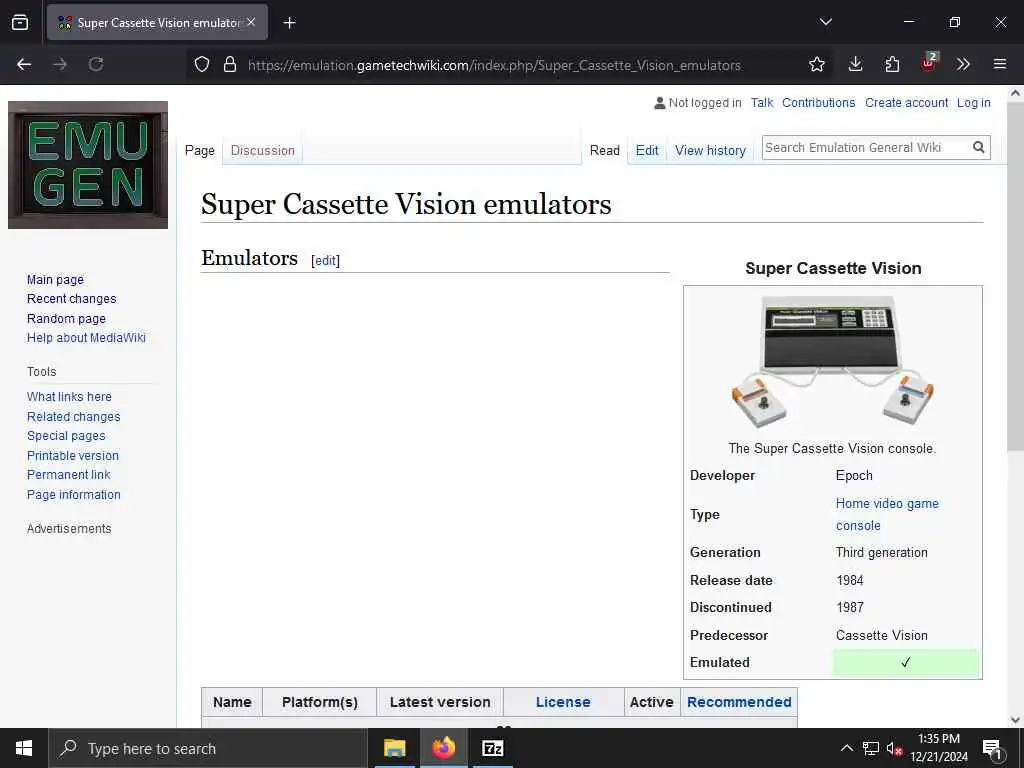Image resolution: width=1024 pixels, height=768 pixels.
Task: Show more tools overflow chevron
Action: [963, 64]
